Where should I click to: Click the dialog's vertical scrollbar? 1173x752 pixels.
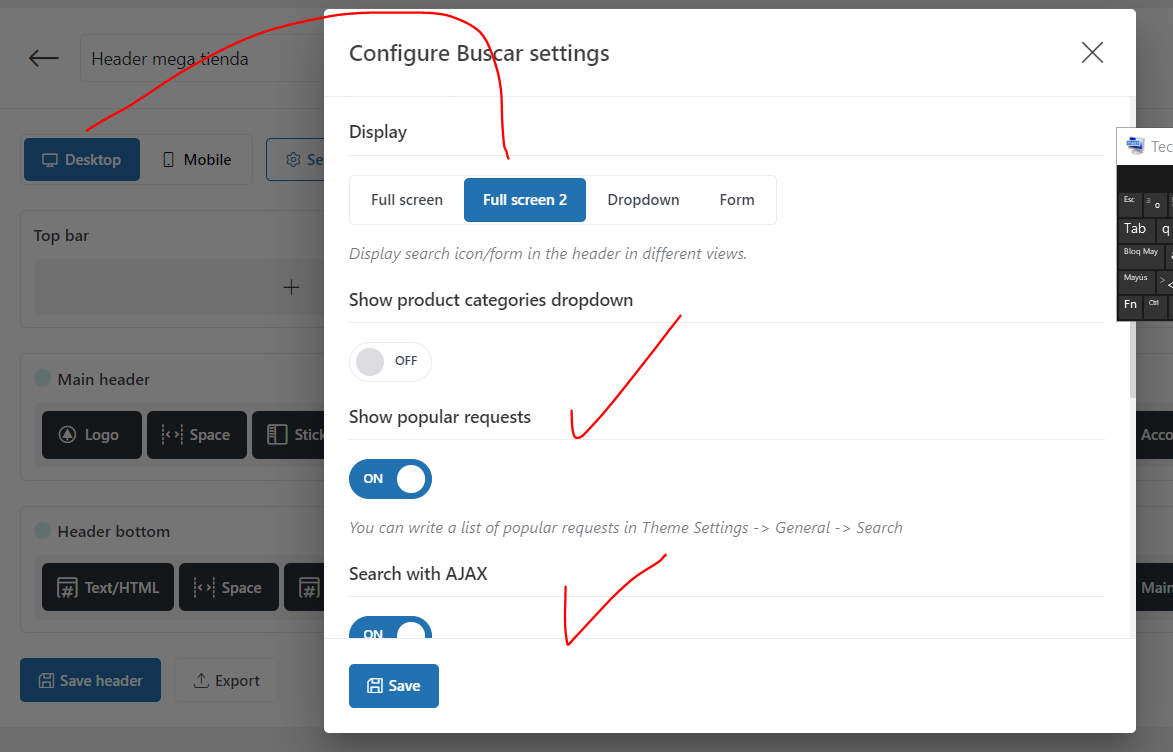(x=1132, y=247)
